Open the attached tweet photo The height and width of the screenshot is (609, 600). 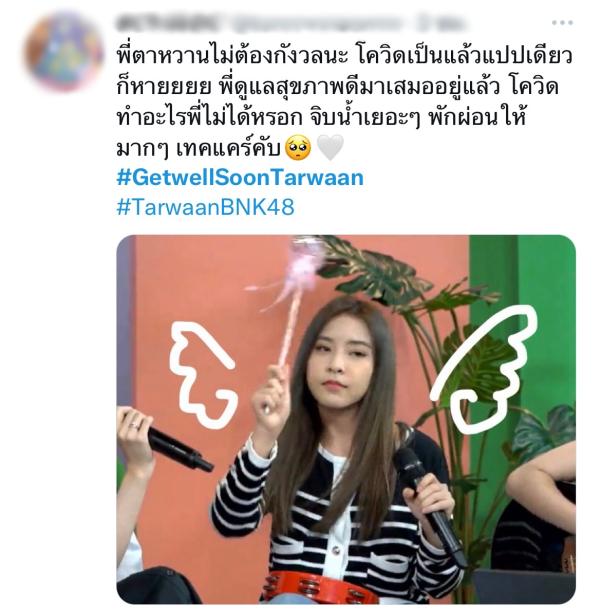click(346, 419)
